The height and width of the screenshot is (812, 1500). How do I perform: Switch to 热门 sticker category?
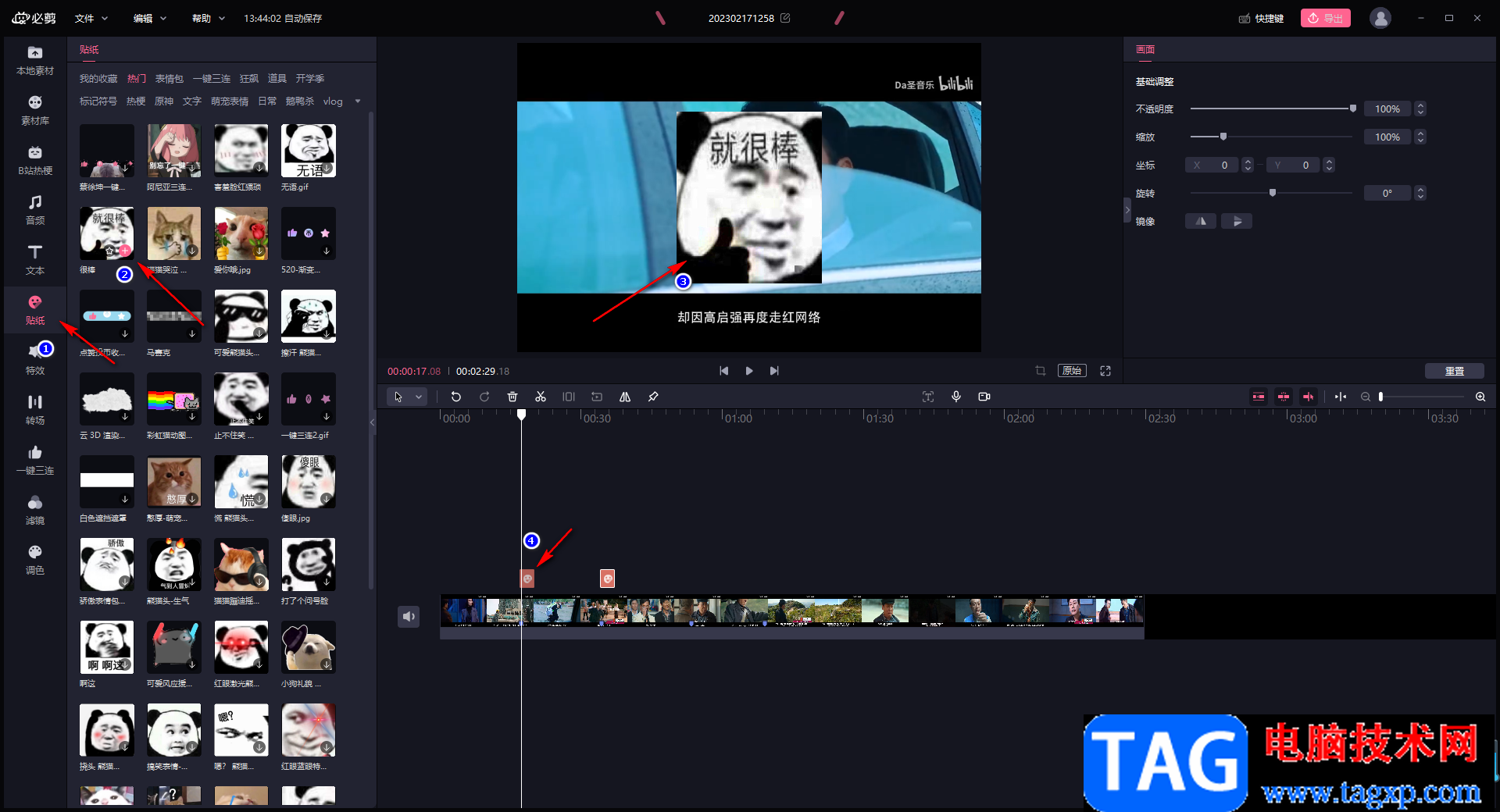coord(137,78)
